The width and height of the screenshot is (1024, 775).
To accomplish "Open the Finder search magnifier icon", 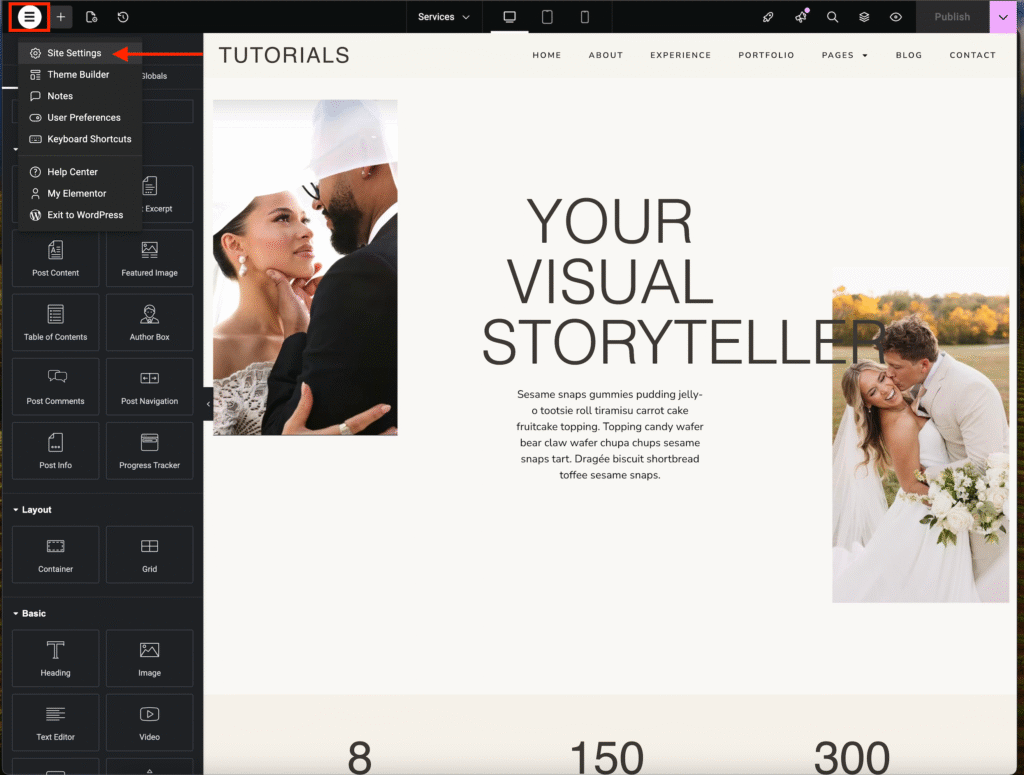I will pos(832,17).
